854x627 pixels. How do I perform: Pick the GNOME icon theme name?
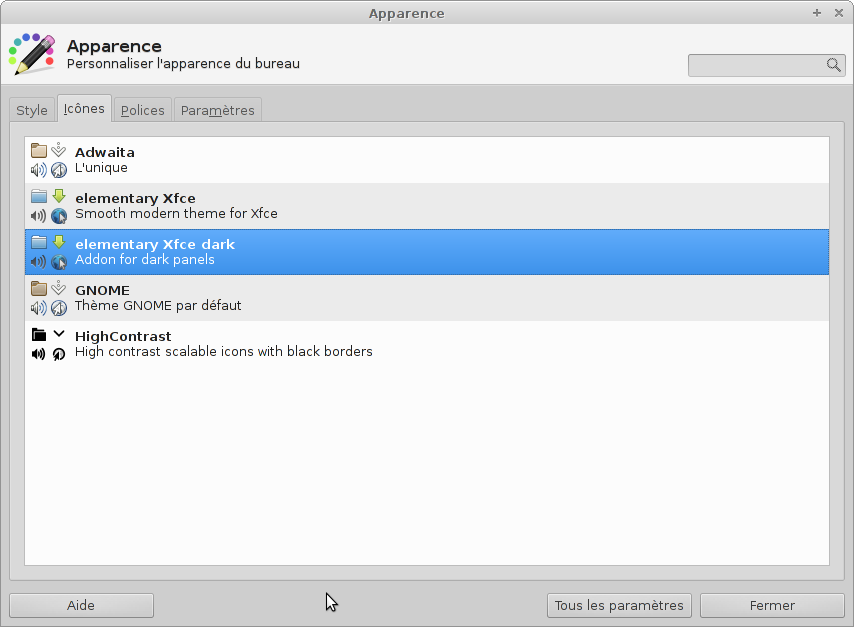[102, 290]
